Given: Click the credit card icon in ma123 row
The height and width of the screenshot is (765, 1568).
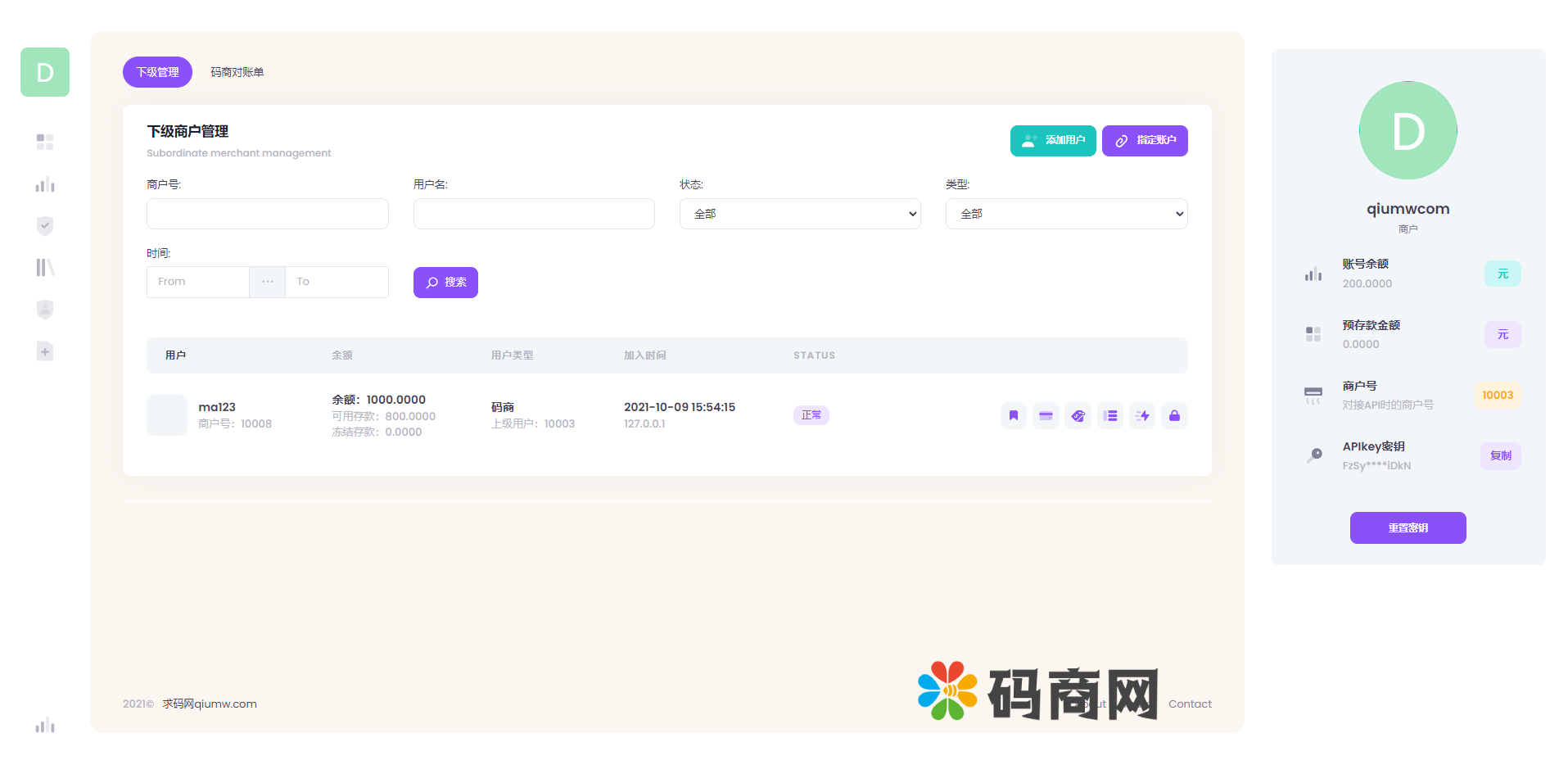Looking at the screenshot, I should [x=1046, y=416].
